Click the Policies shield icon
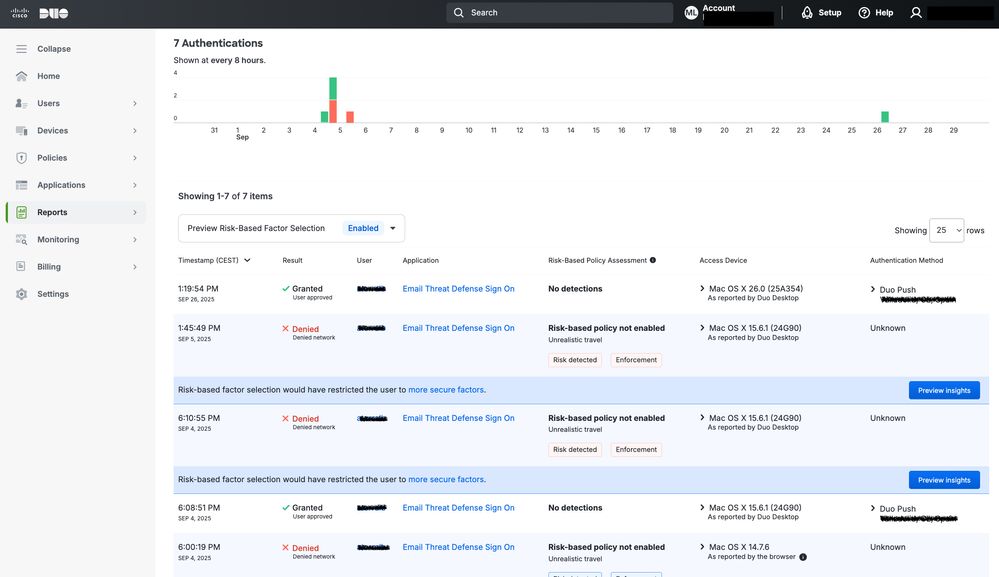 [21, 157]
